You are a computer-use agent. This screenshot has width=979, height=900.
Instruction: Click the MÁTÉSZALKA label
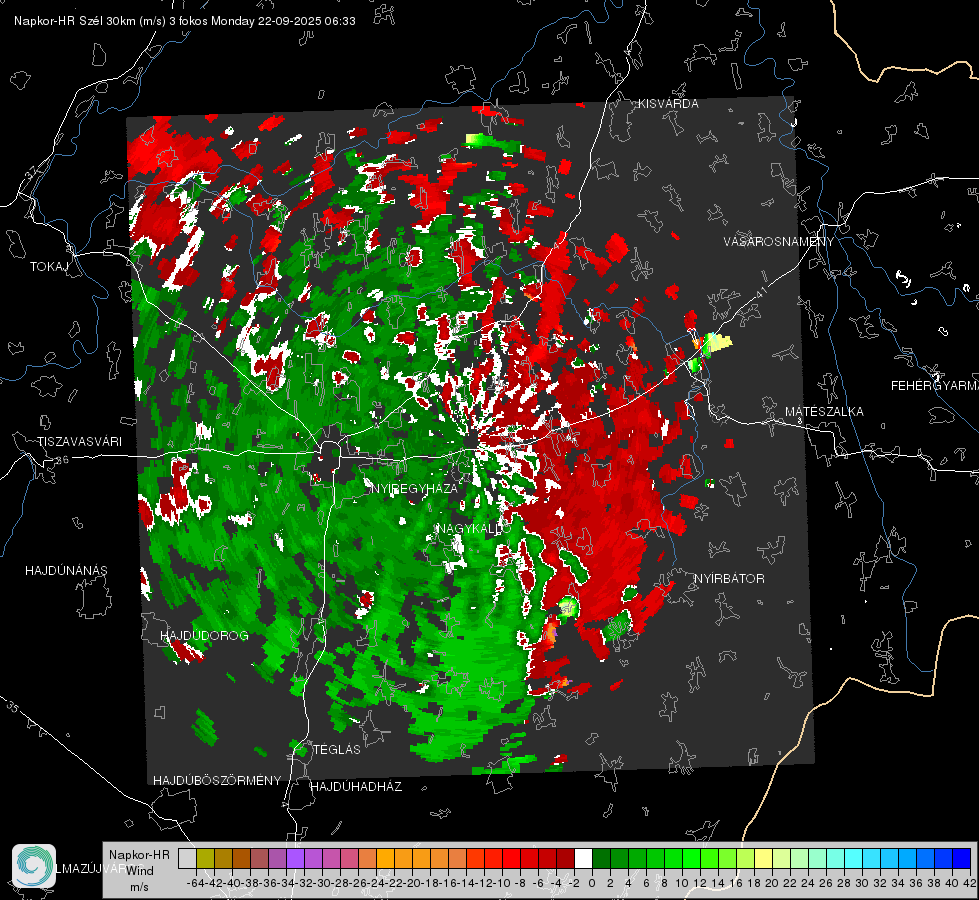[824, 412]
